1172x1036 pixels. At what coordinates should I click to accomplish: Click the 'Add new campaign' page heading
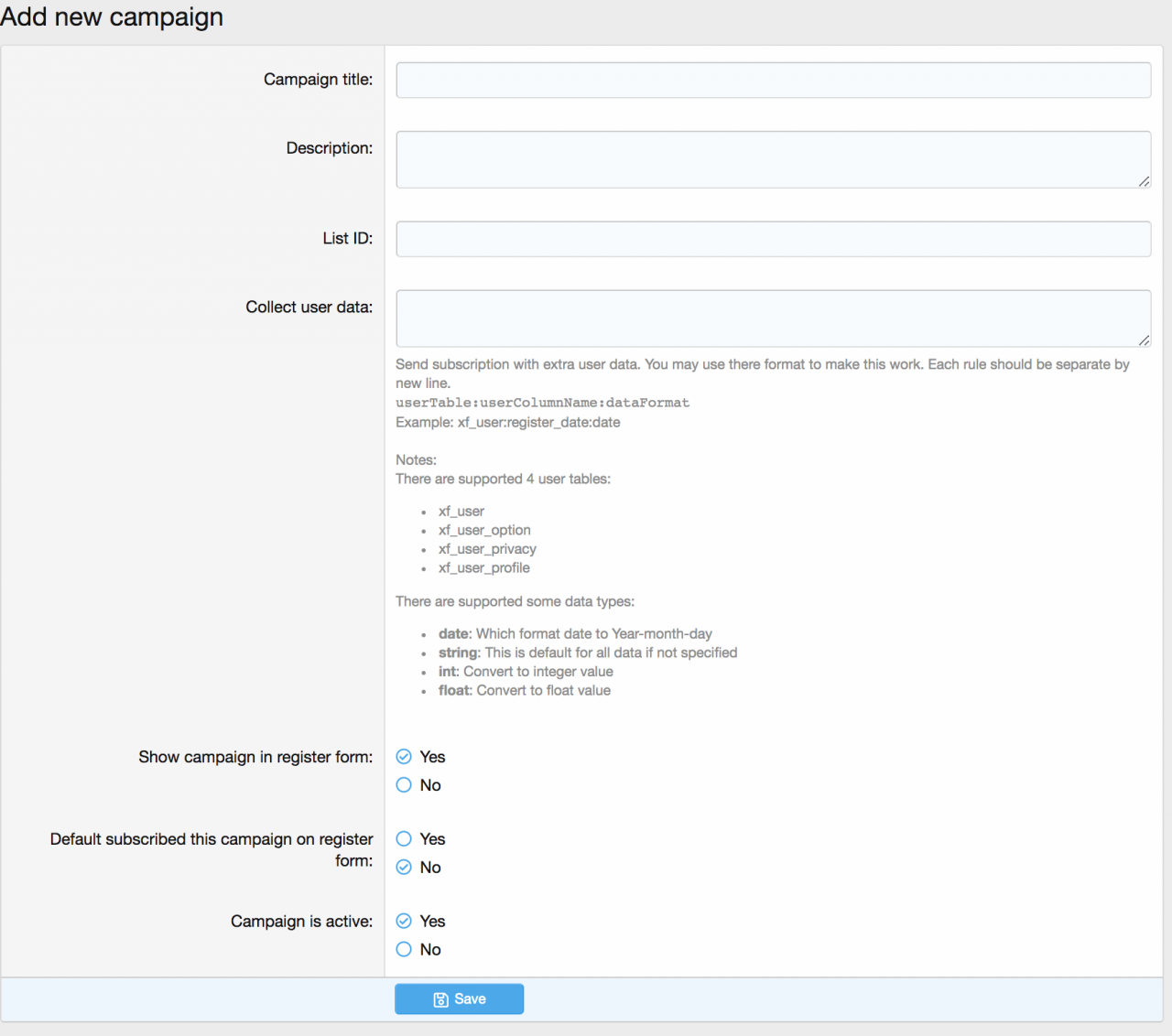click(x=112, y=17)
